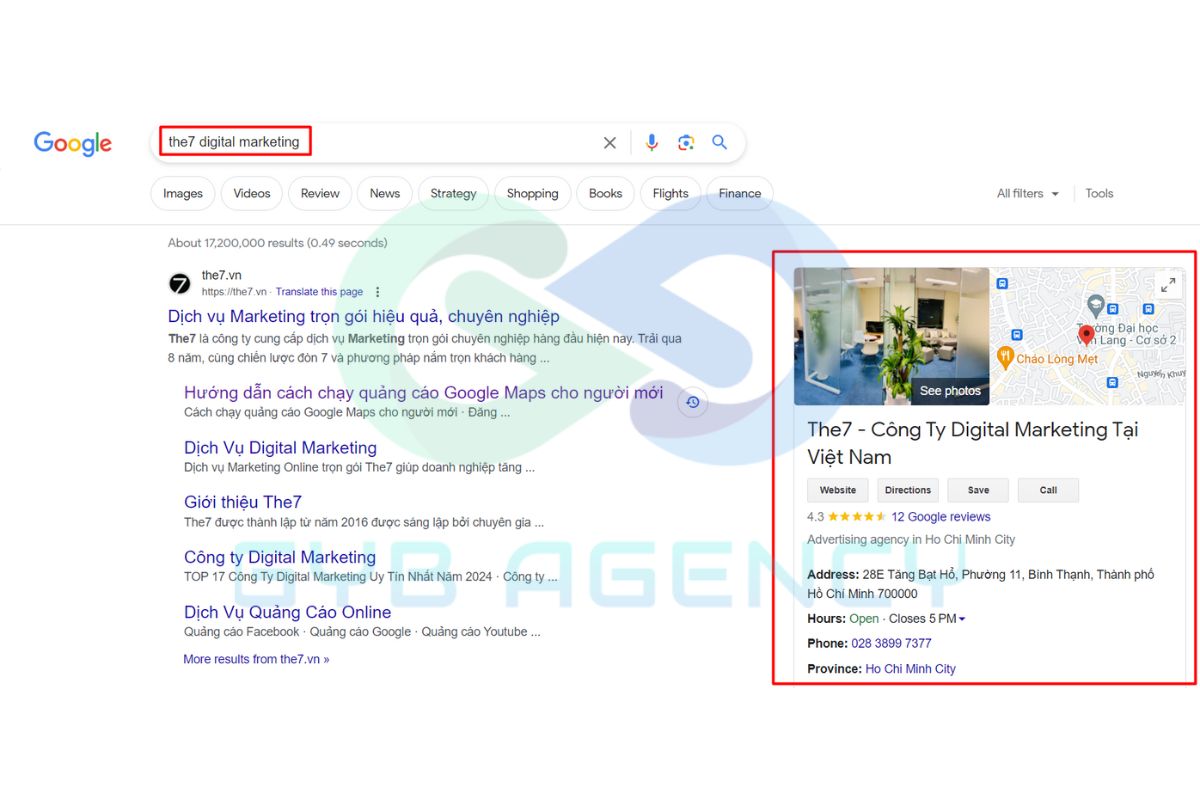
Task: Click the history clock icon beside Google Maps result
Action: click(692, 402)
